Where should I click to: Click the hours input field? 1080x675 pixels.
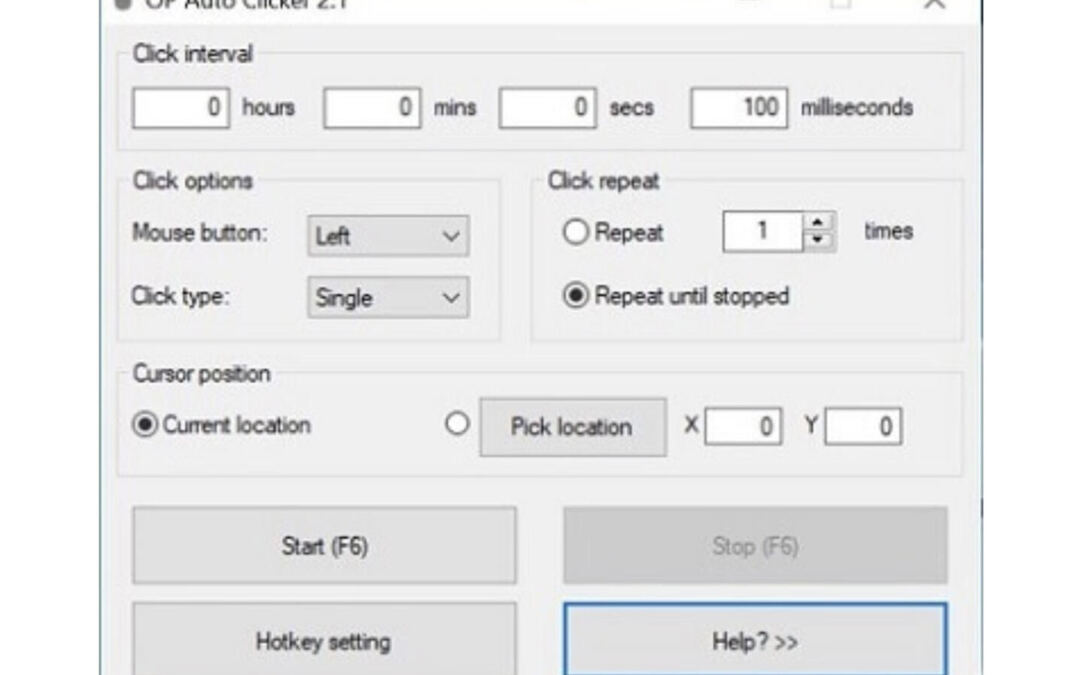[x=181, y=108]
